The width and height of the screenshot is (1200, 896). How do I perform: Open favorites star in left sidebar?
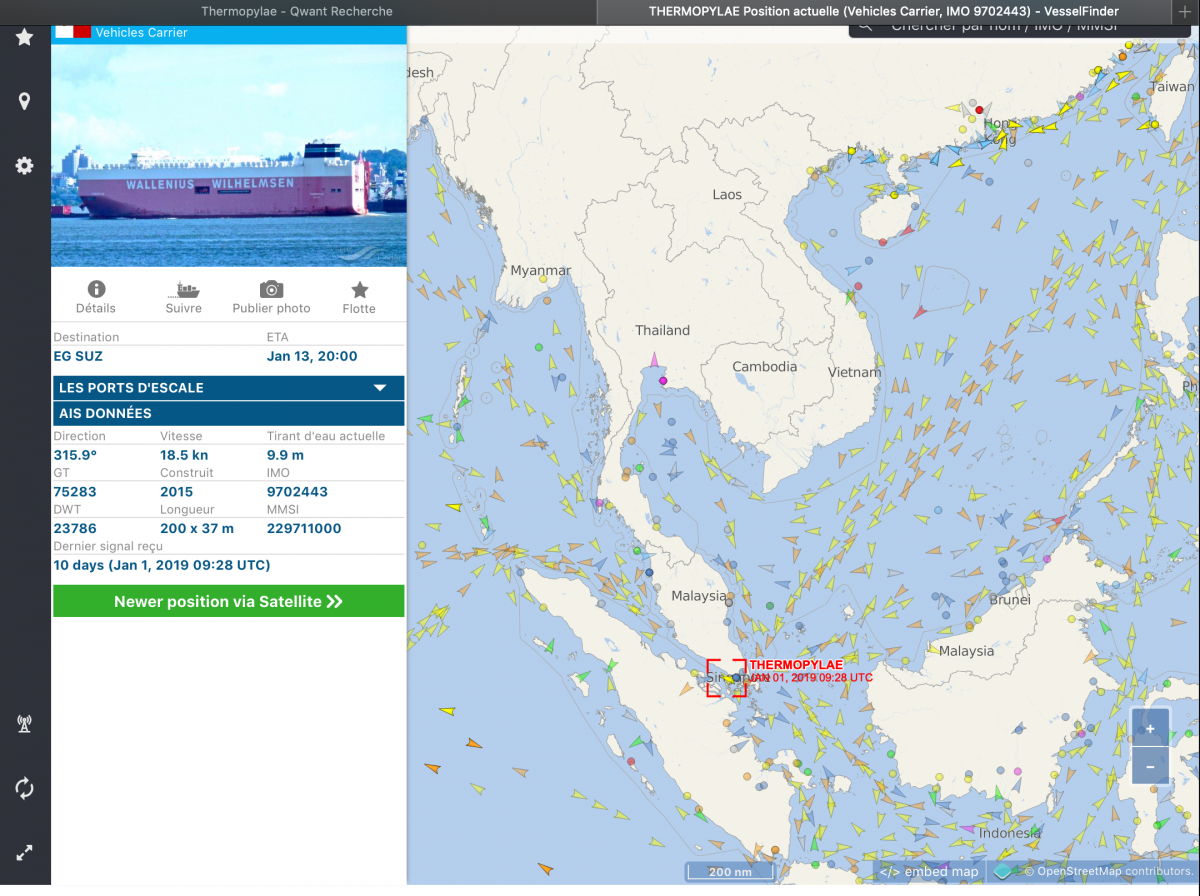(x=24, y=37)
